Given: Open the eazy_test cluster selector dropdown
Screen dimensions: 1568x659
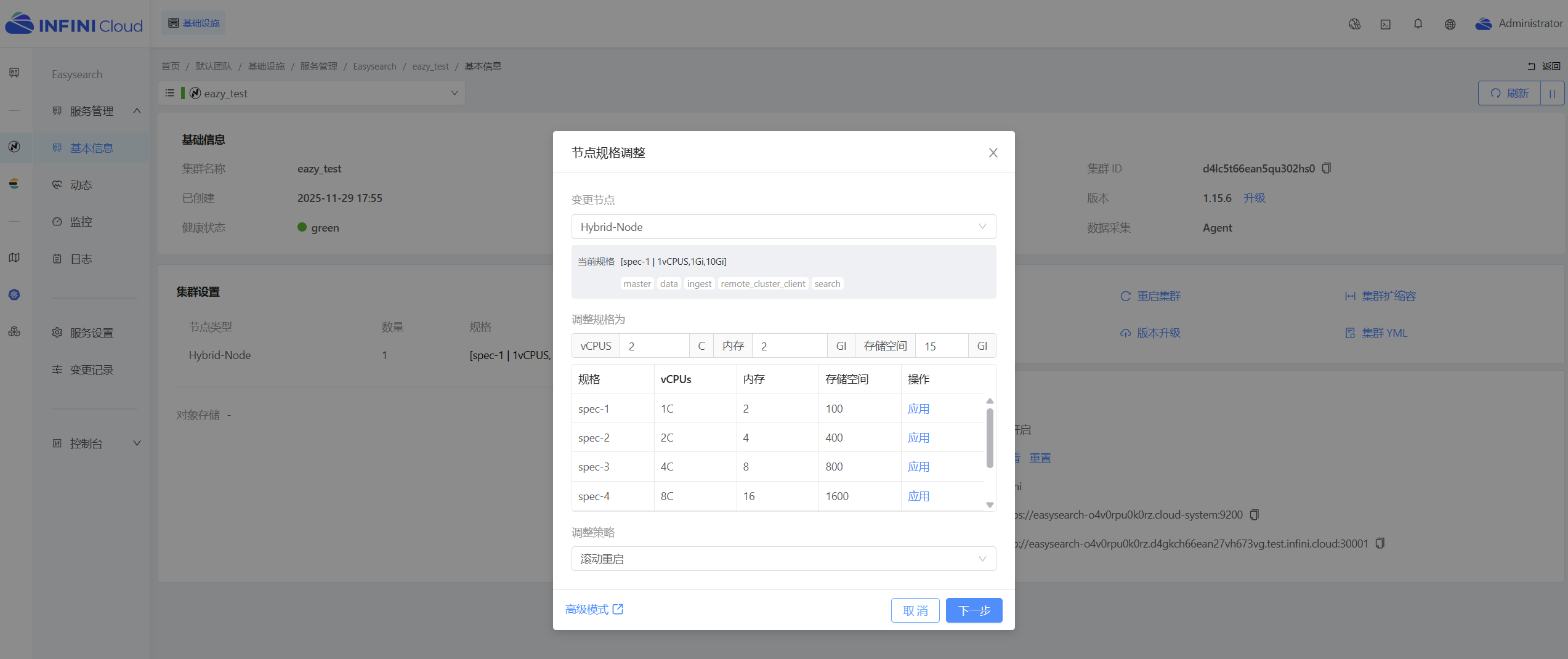Looking at the screenshot, I should (x=324, y=93).
